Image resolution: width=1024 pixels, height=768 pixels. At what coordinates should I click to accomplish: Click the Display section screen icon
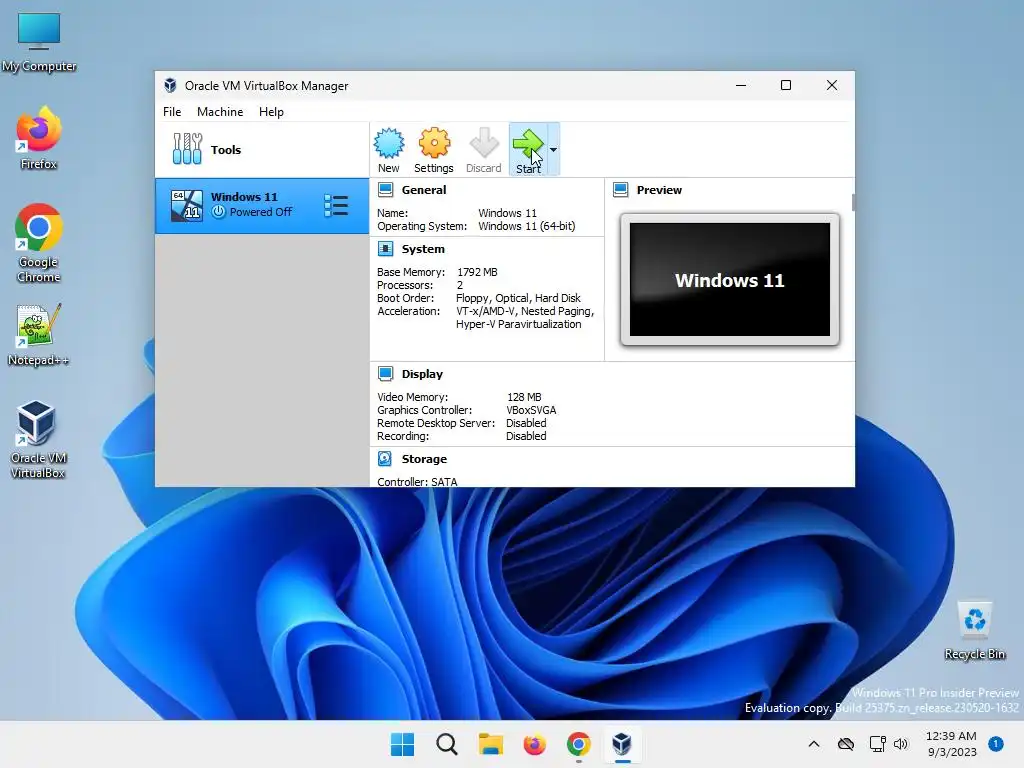pyautogui.click(x=385, y=374)
